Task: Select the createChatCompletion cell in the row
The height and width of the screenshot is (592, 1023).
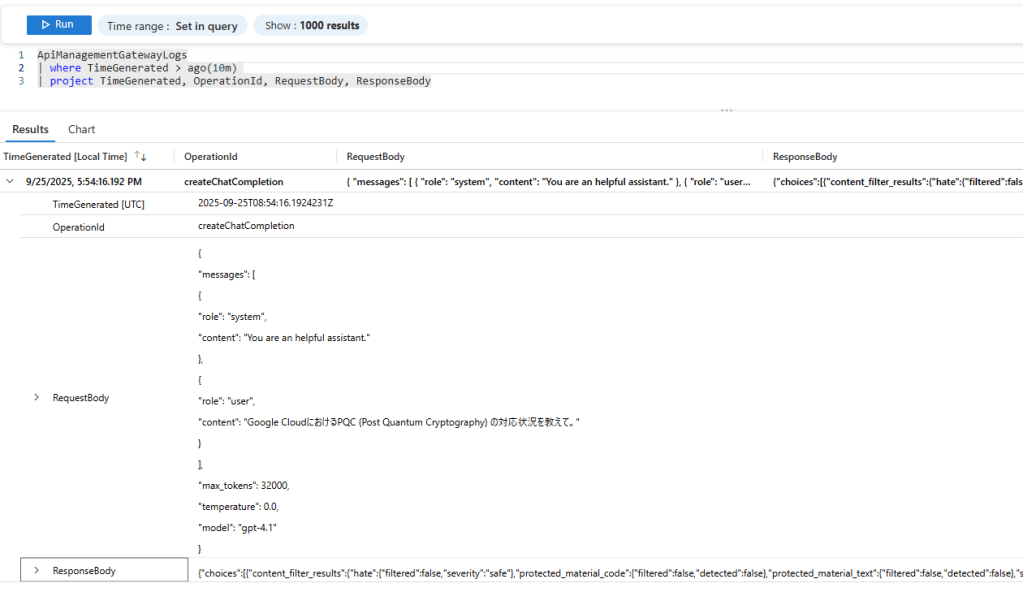Action: tap(233, 182)
